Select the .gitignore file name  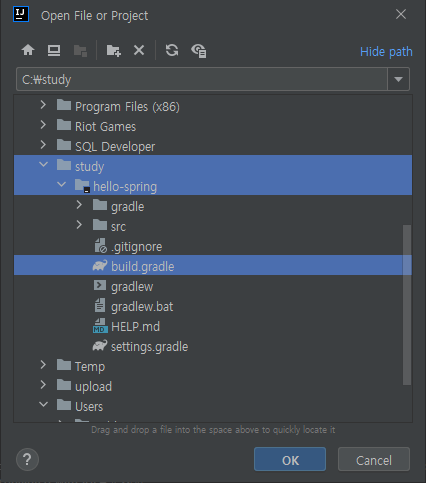pos(137,247)
